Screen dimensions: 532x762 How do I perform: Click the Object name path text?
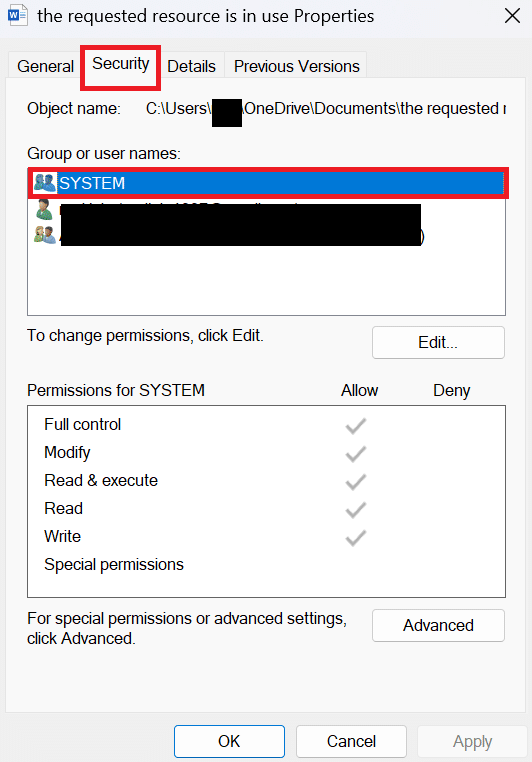coord(326,108)
